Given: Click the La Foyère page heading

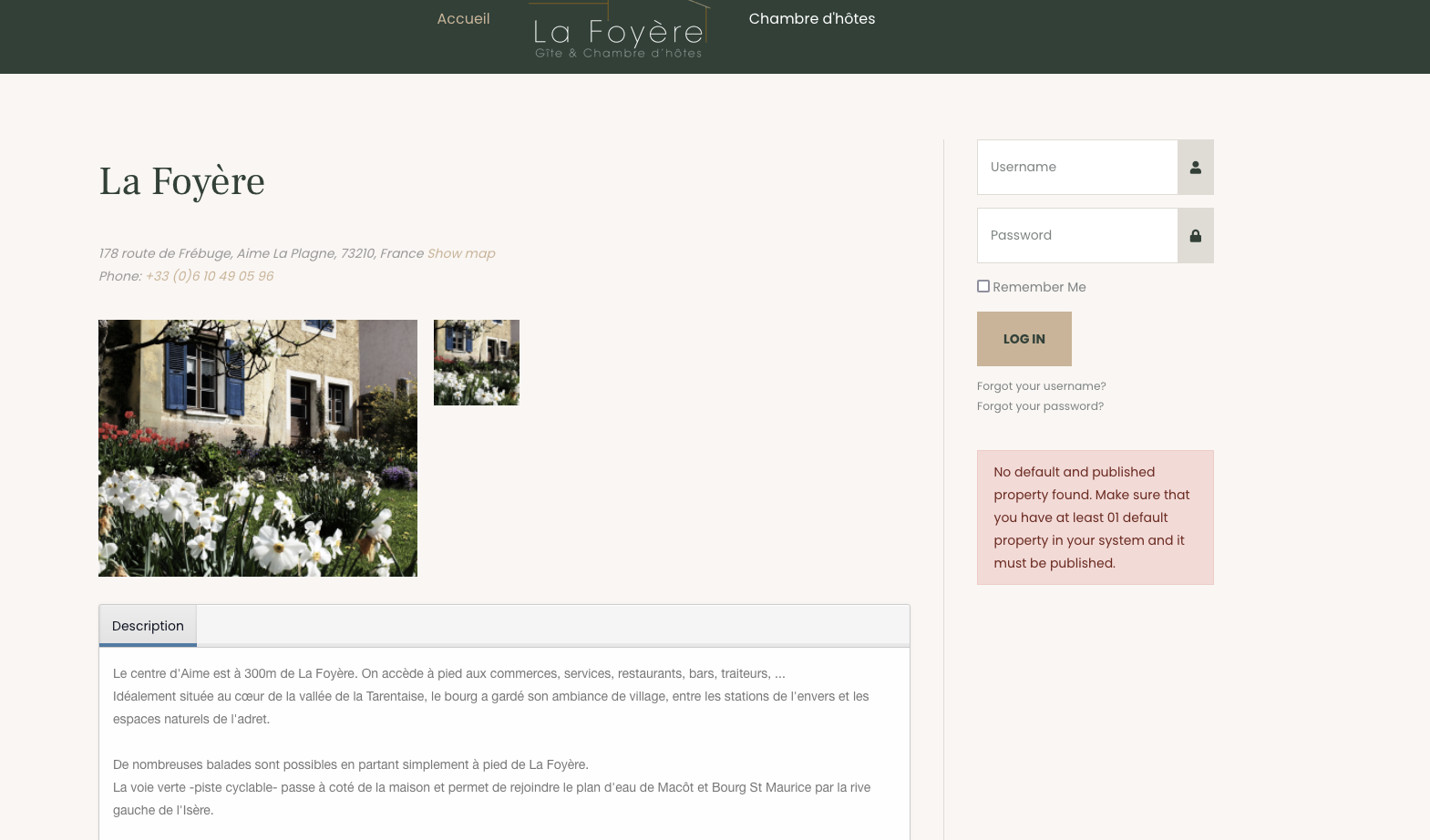Looking at the screenshot, I should click(182, 181).
